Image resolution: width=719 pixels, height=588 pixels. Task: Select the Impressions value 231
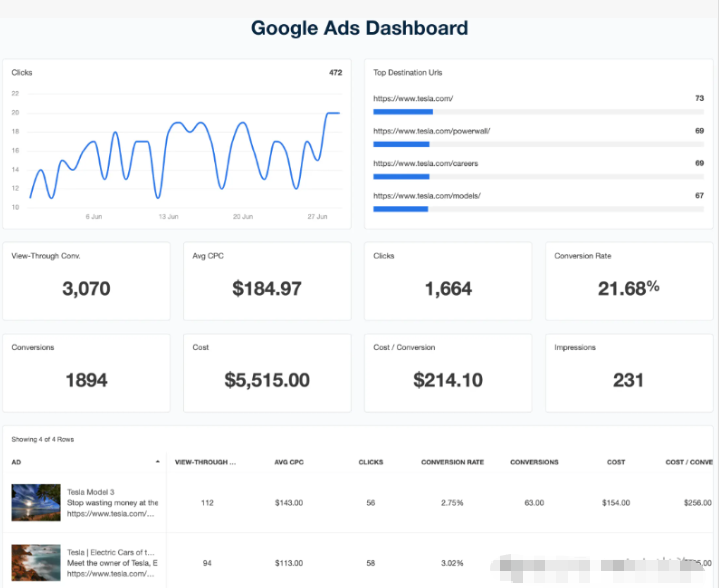(629, 380)
